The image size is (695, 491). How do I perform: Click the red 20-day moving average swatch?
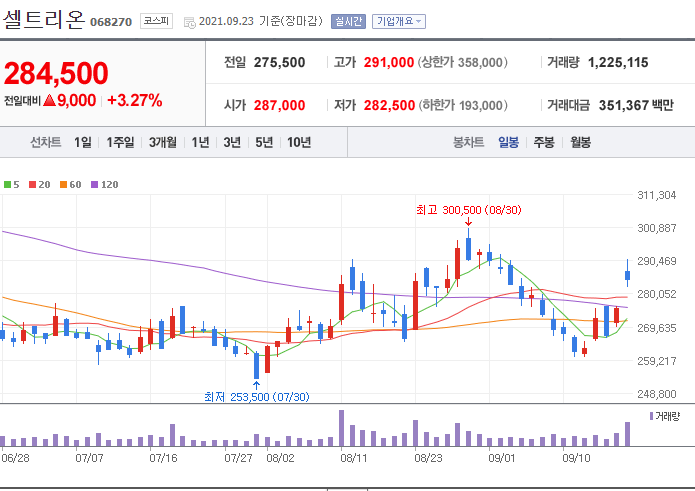tap(32, 184)
